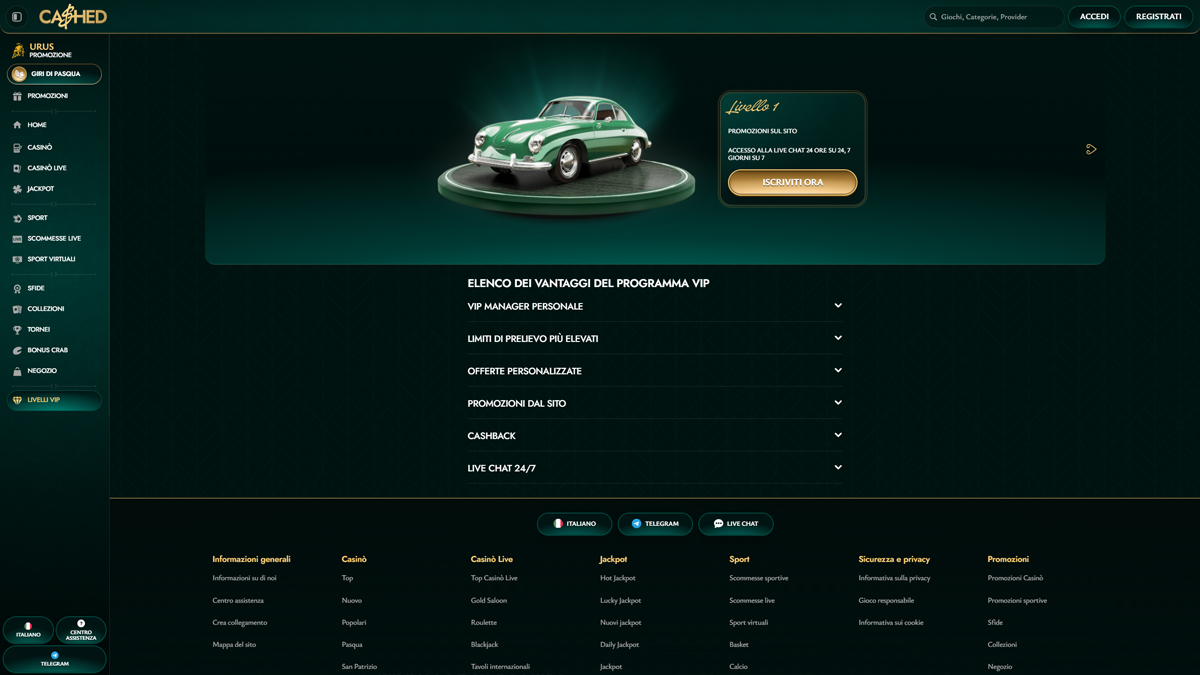Open the Gioco responsabile footer link
This screenshot has height=675, width=1200.
coord(886,600)
